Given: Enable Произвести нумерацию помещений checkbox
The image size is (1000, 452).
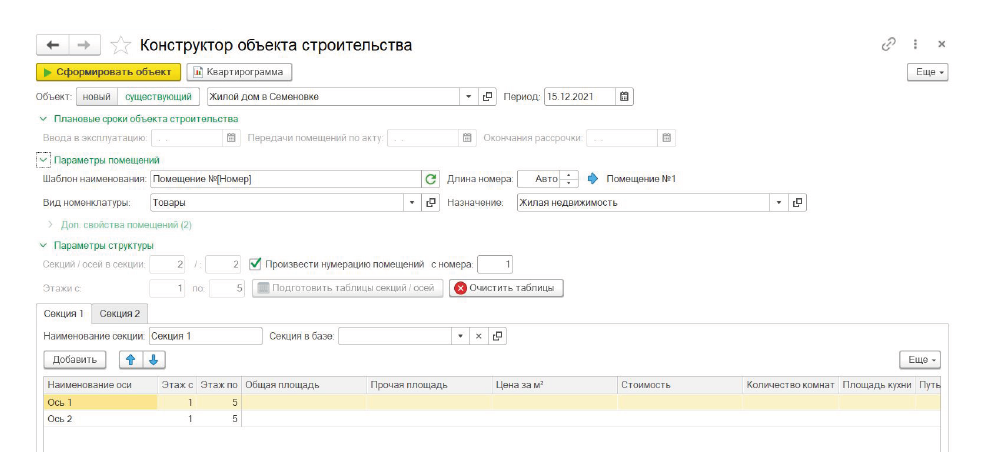Looking at the screenshot, I should [x=255, y=265].
